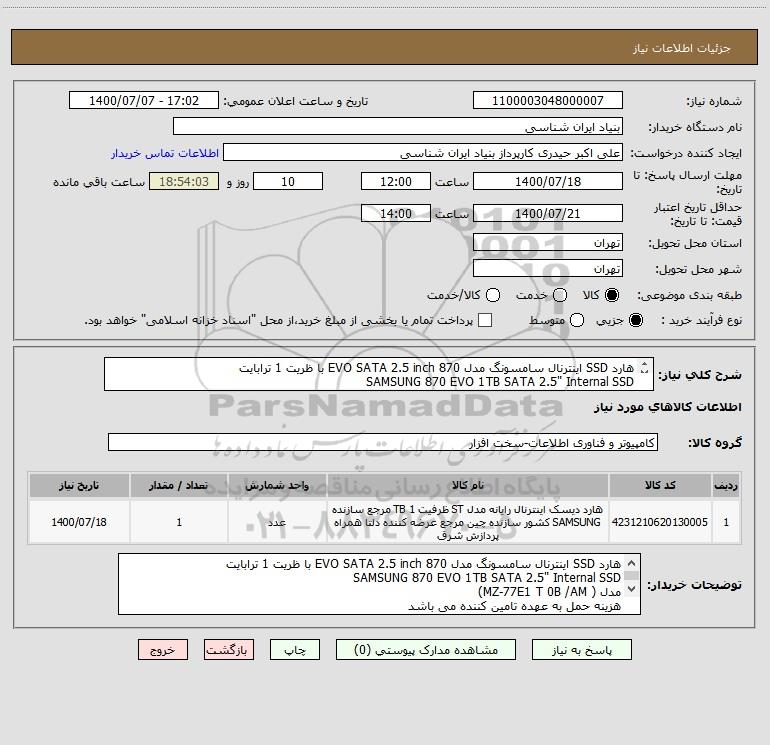Click scroll-up arrow in buyer notes box
This screenshot has width=770, height=745.
[x=632, y=563]
